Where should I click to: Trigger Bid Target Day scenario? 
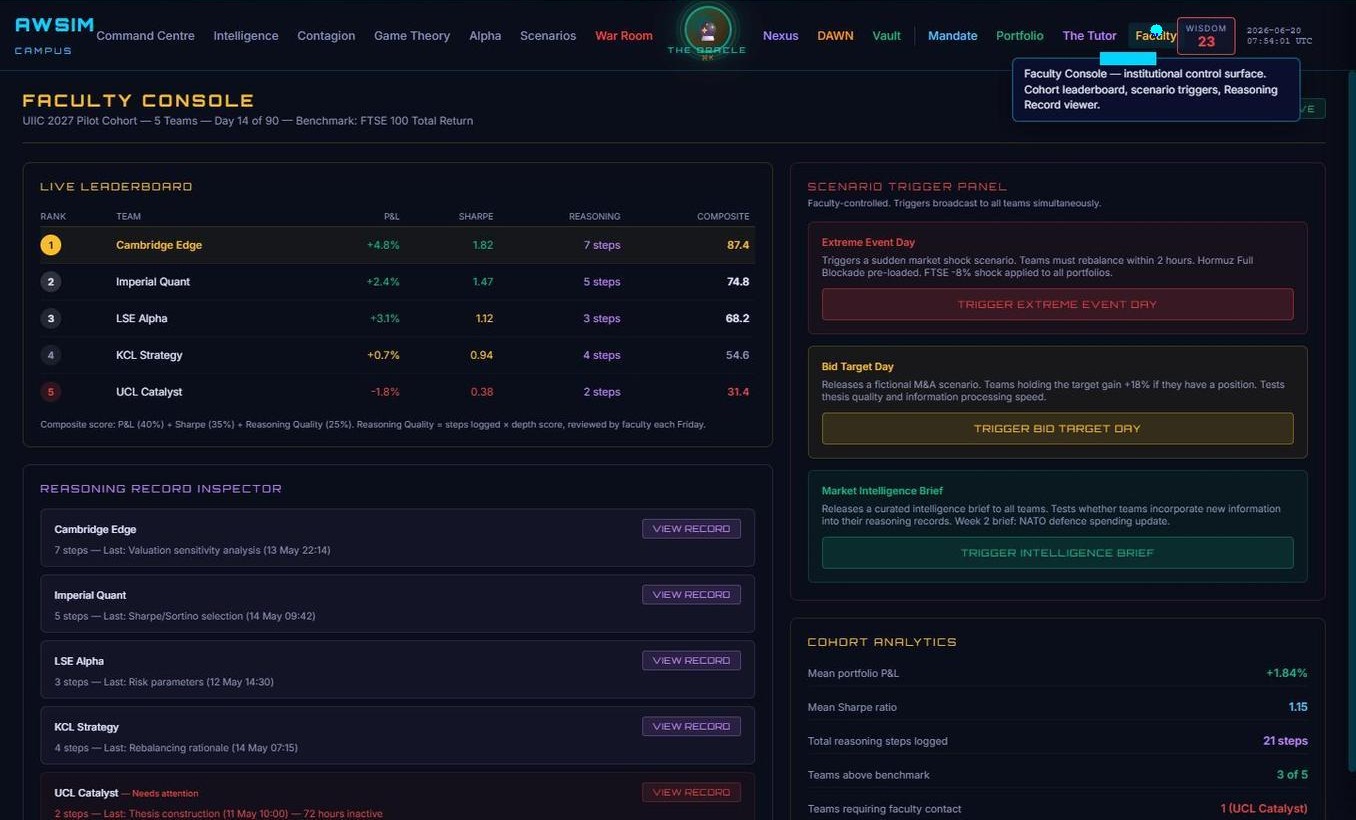(1057, 428)
